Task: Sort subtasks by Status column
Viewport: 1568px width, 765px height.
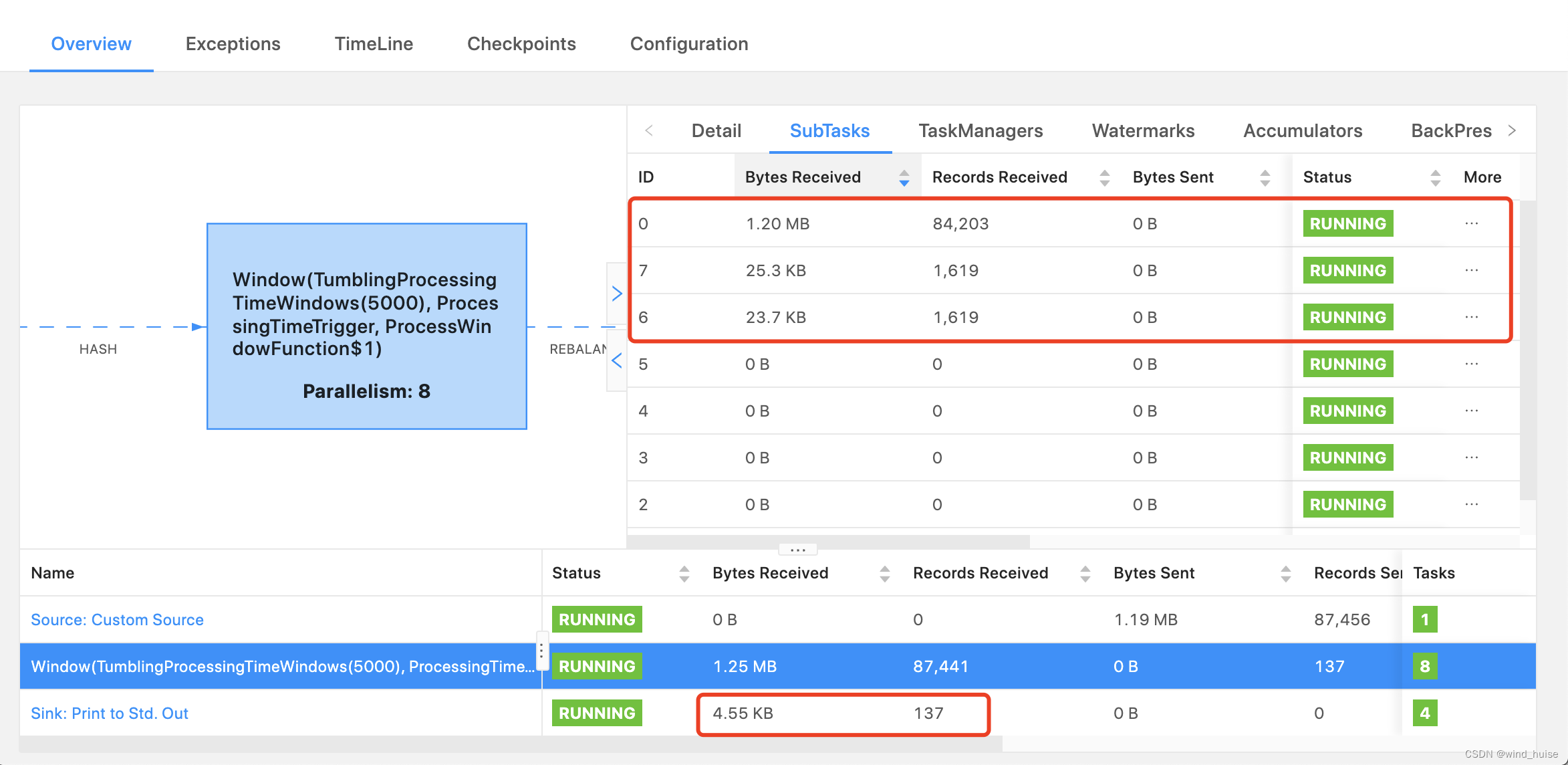Action: pyautogui.click(x=1435, y=177)
